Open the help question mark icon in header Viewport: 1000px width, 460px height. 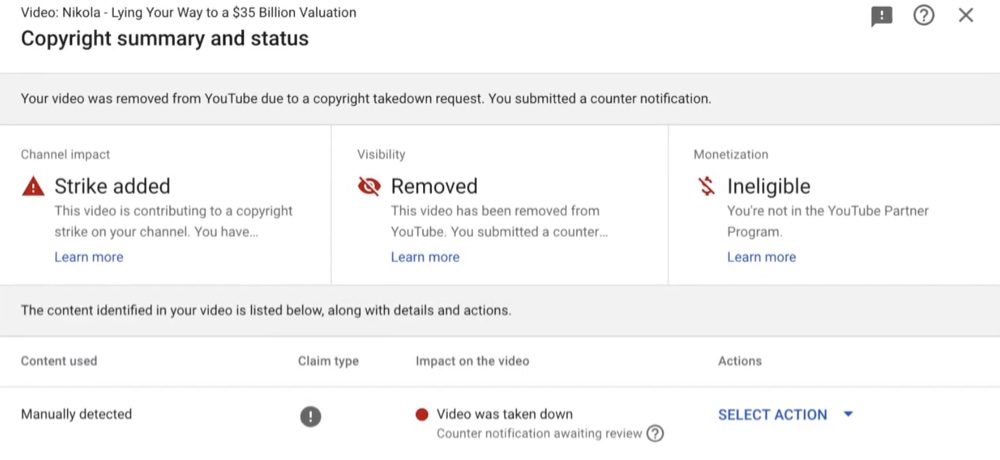tap(923, 15)
